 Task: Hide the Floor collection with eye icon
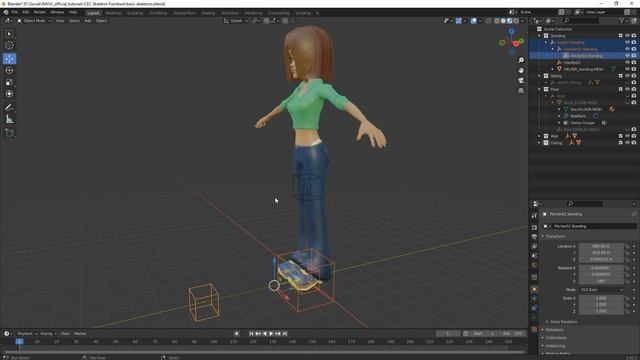pos(627,89)
